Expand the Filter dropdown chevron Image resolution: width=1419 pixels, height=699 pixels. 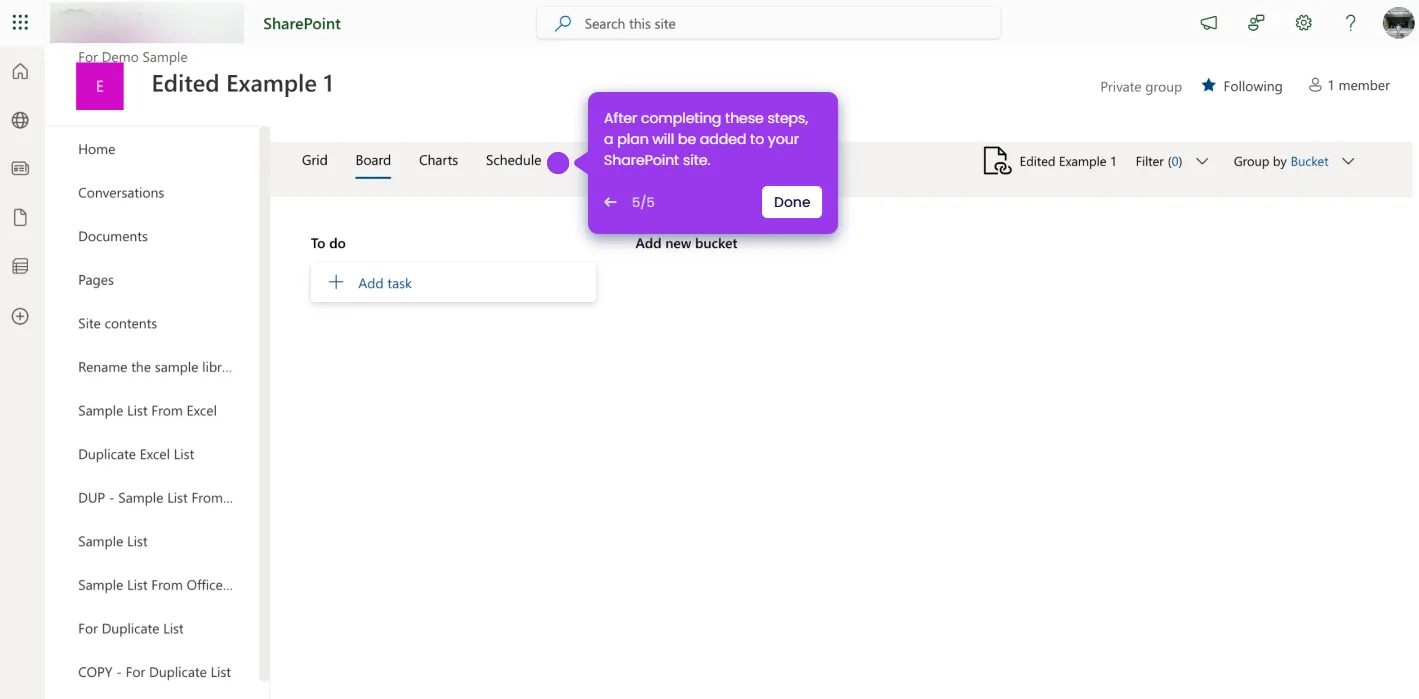click(1202, 161)
